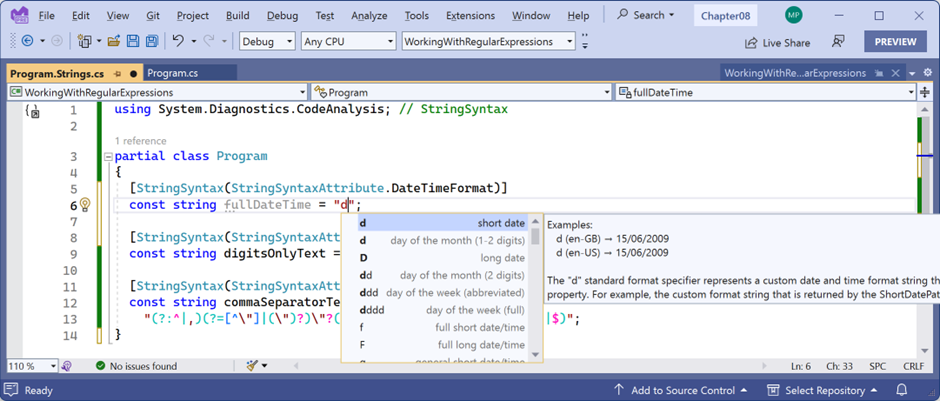
Task: Click the Open File folder icon
Action: [114, 41]
